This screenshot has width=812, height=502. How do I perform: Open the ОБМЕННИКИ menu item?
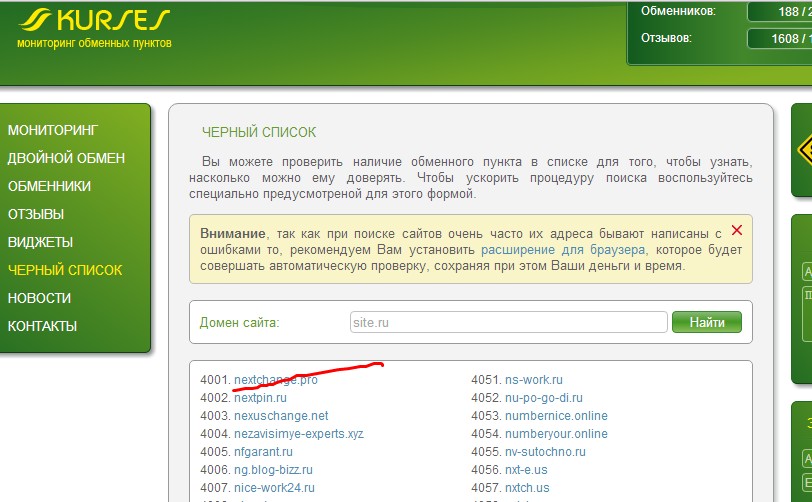pyautogui.click(x=49, y=186)
